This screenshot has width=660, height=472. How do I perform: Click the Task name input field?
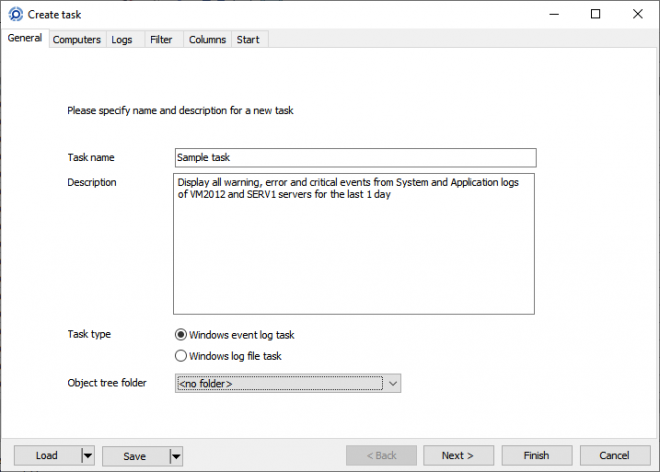356,157
